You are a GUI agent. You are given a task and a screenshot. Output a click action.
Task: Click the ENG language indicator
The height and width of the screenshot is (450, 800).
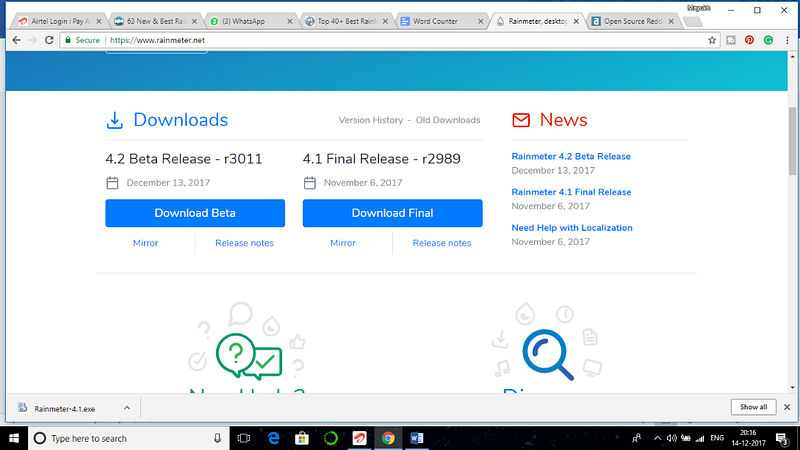(717, 438)
